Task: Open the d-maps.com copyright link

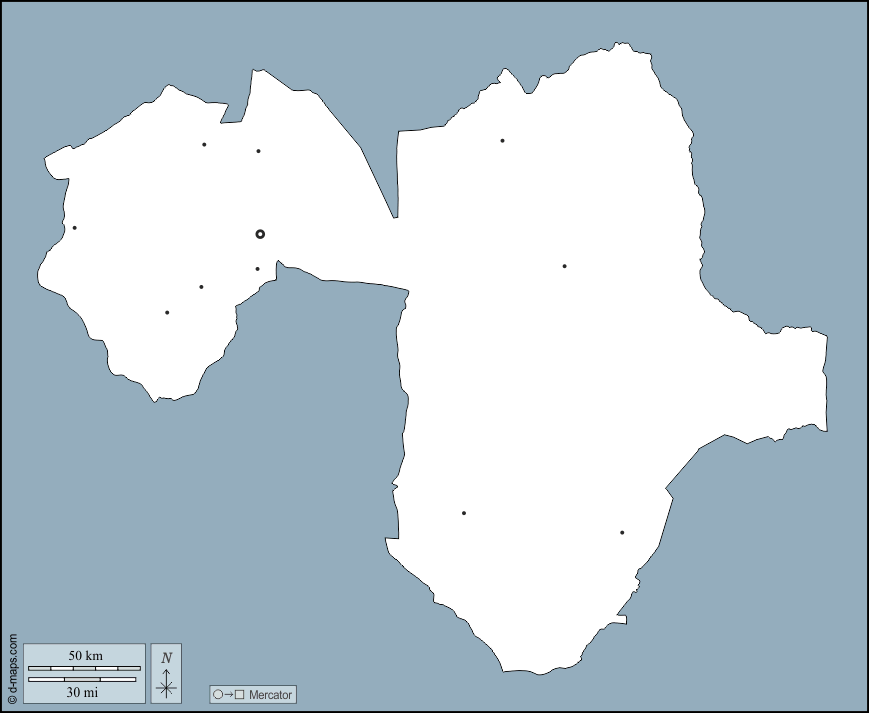Action: coord(12,669)
